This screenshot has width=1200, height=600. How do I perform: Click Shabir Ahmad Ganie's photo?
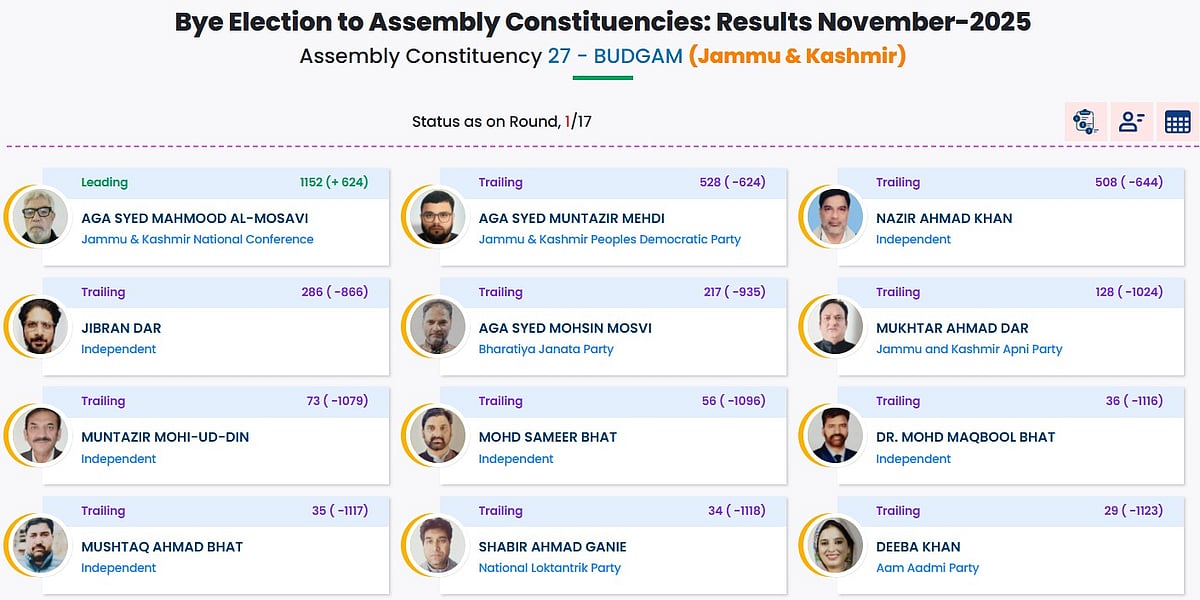438,545
